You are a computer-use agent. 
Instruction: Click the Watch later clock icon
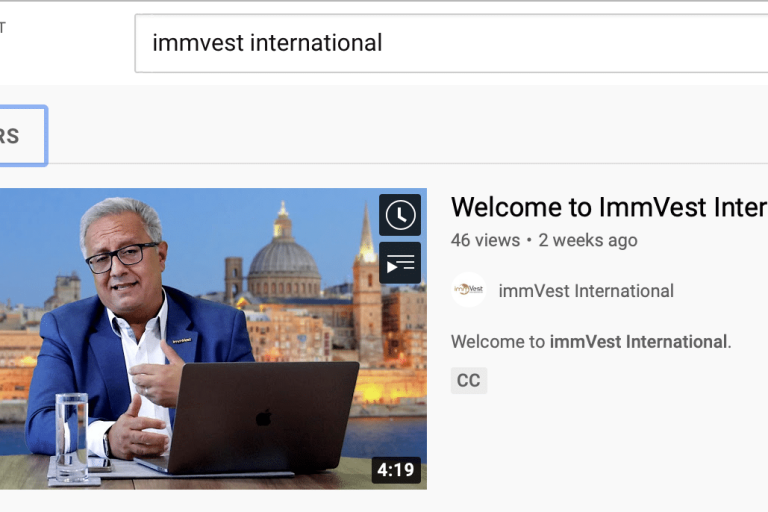[x=400, y=215]
